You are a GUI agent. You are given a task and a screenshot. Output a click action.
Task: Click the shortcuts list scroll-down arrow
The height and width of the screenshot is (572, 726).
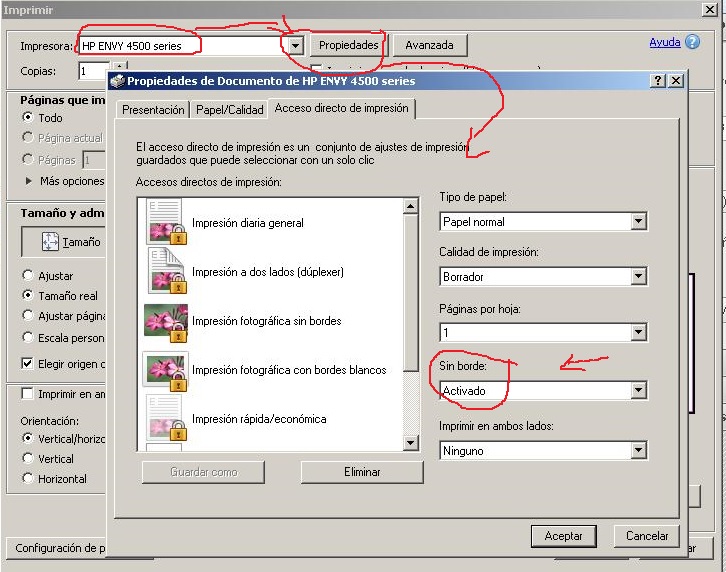coord(410,443)
